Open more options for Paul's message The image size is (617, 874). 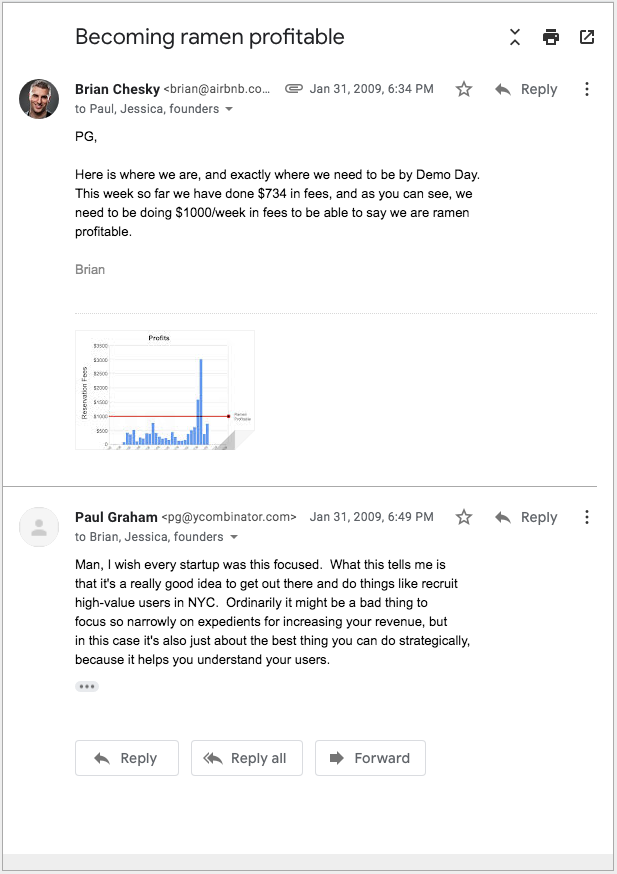click(x=587, y=517)
